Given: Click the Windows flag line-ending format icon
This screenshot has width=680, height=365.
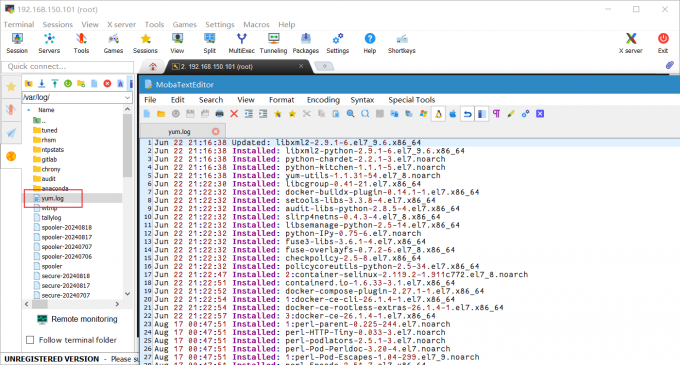Looking at the screenshot, I should [x=423, y=114].
